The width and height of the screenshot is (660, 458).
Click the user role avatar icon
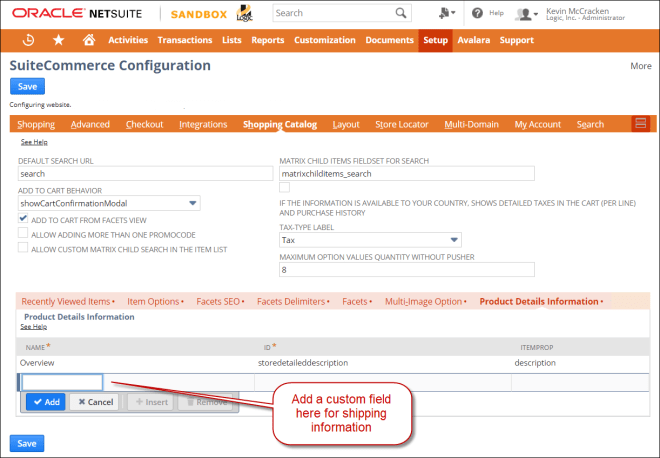526,14
